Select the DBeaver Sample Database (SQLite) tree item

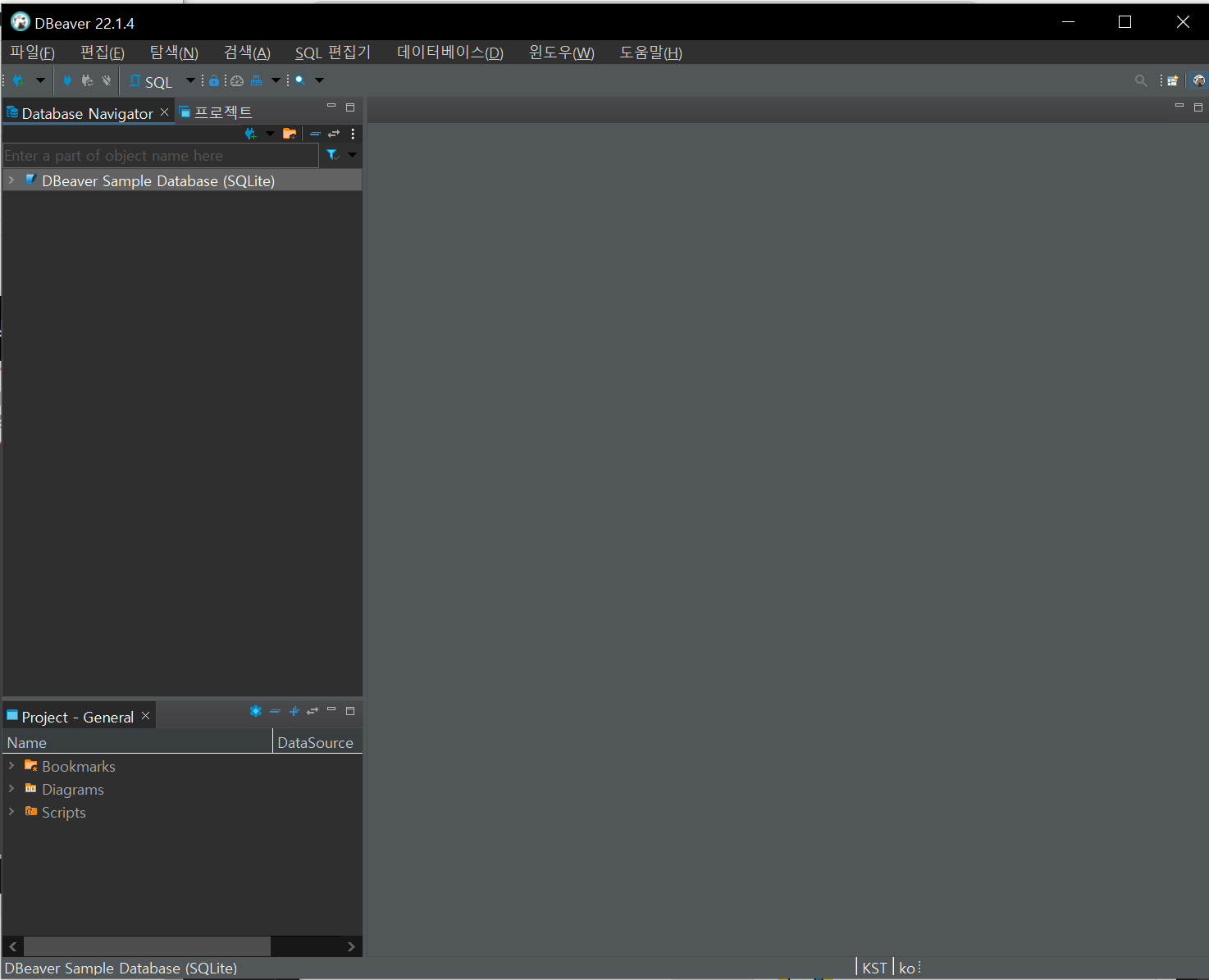(x=182, y=180)
